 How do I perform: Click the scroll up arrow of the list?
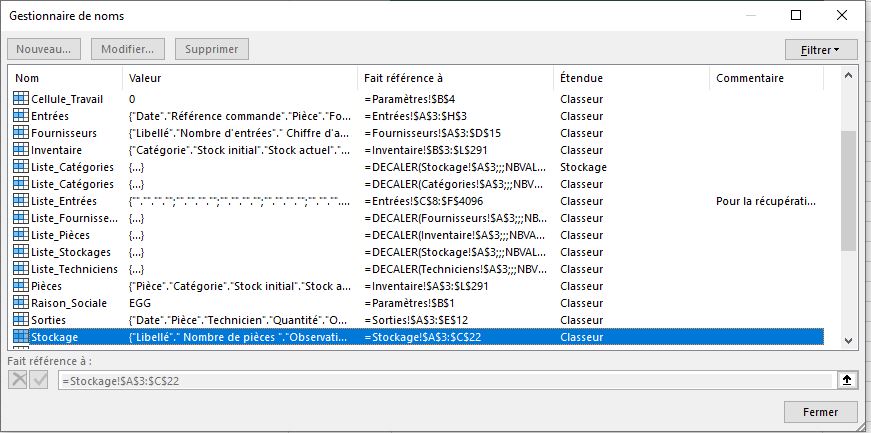click(x=849, y=76)
